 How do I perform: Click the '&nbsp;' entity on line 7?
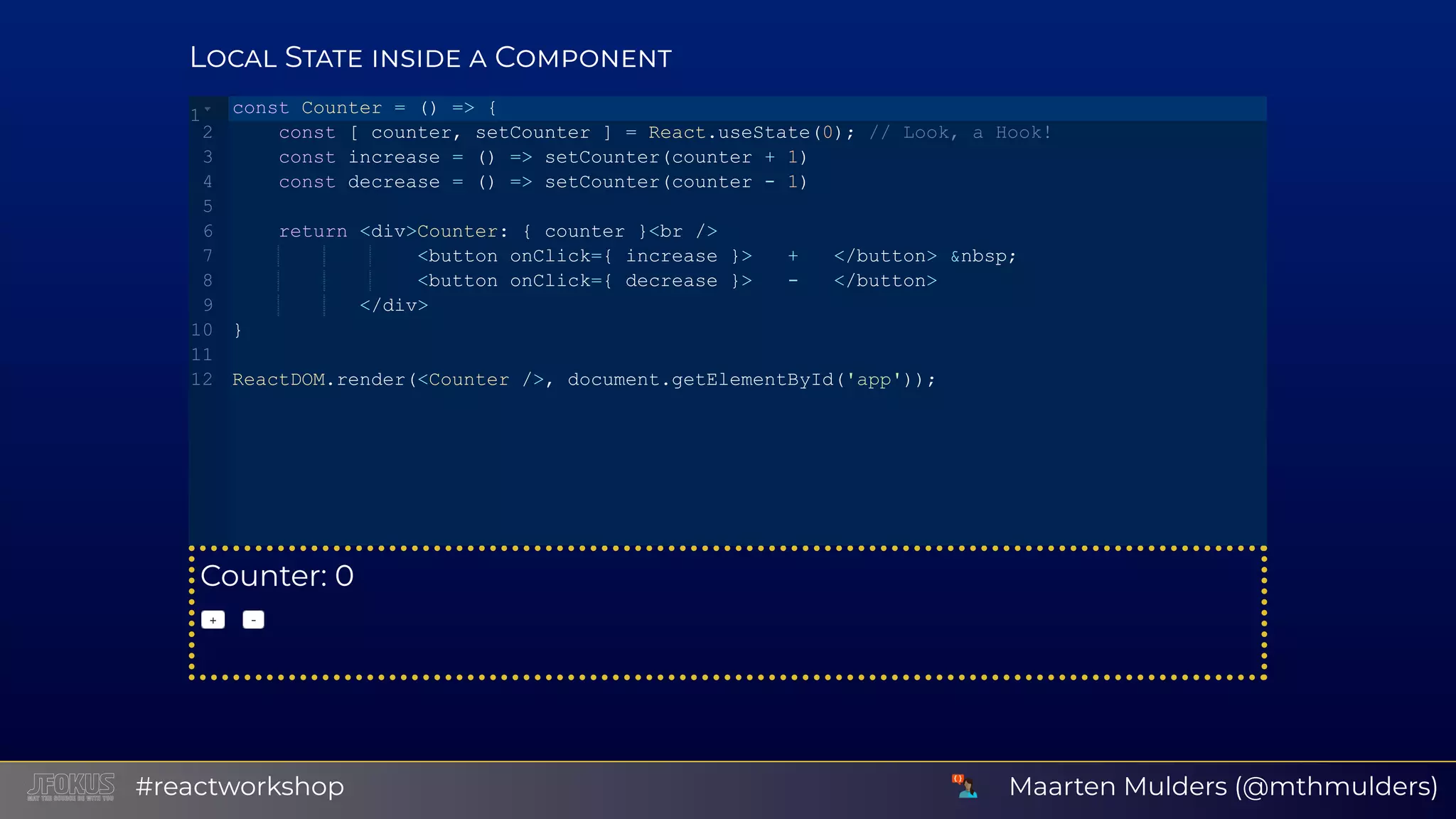point(983,257)
